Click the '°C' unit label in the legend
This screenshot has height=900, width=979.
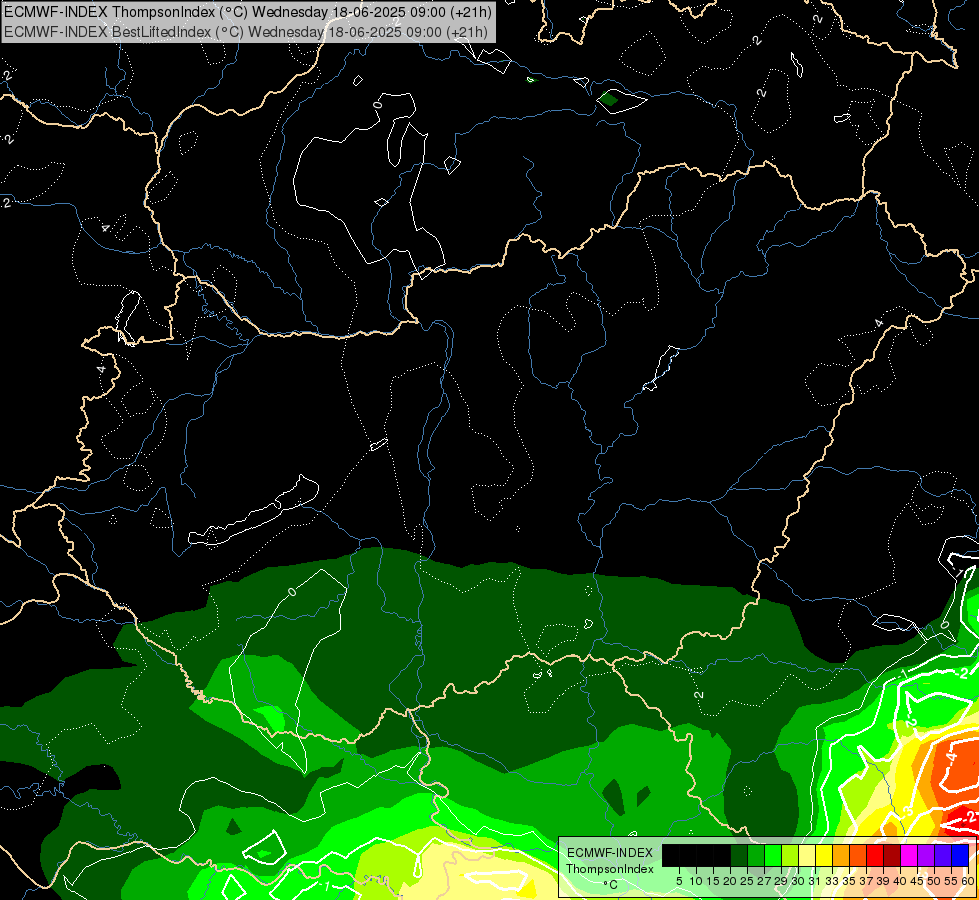(x=611, y=884)
